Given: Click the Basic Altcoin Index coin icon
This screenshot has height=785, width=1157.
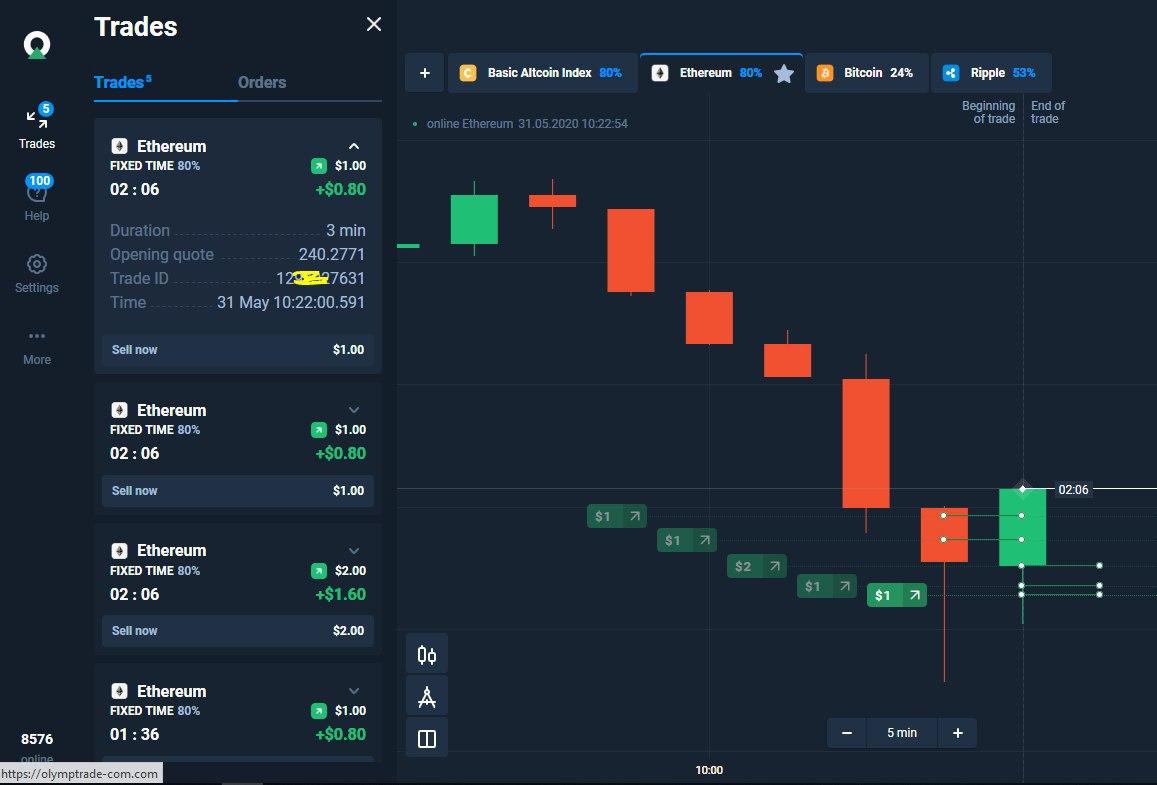Looking at the screenshot, I should pyautogui.click(x=468, y=72).
